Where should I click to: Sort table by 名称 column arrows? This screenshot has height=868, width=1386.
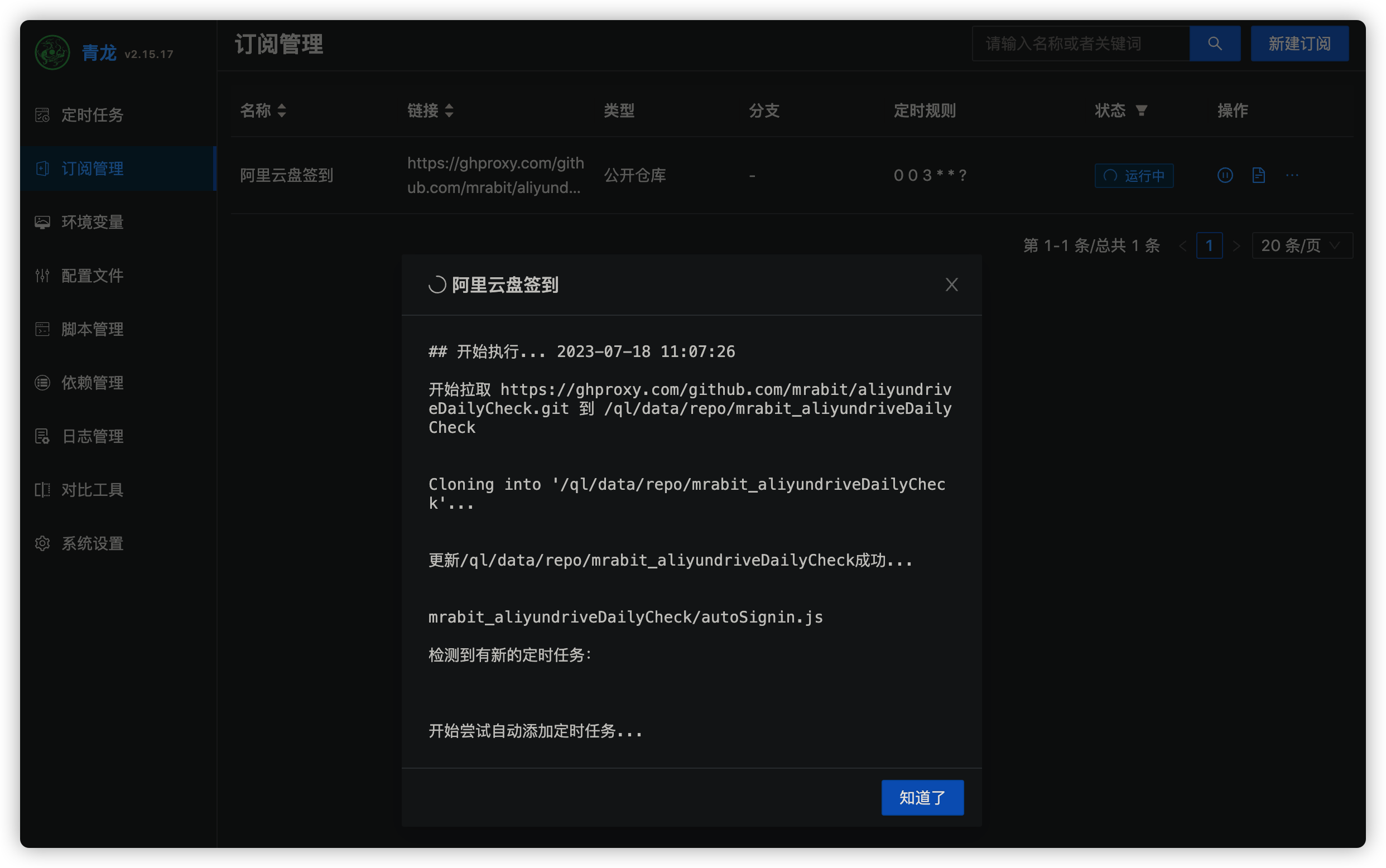point(281,110)
